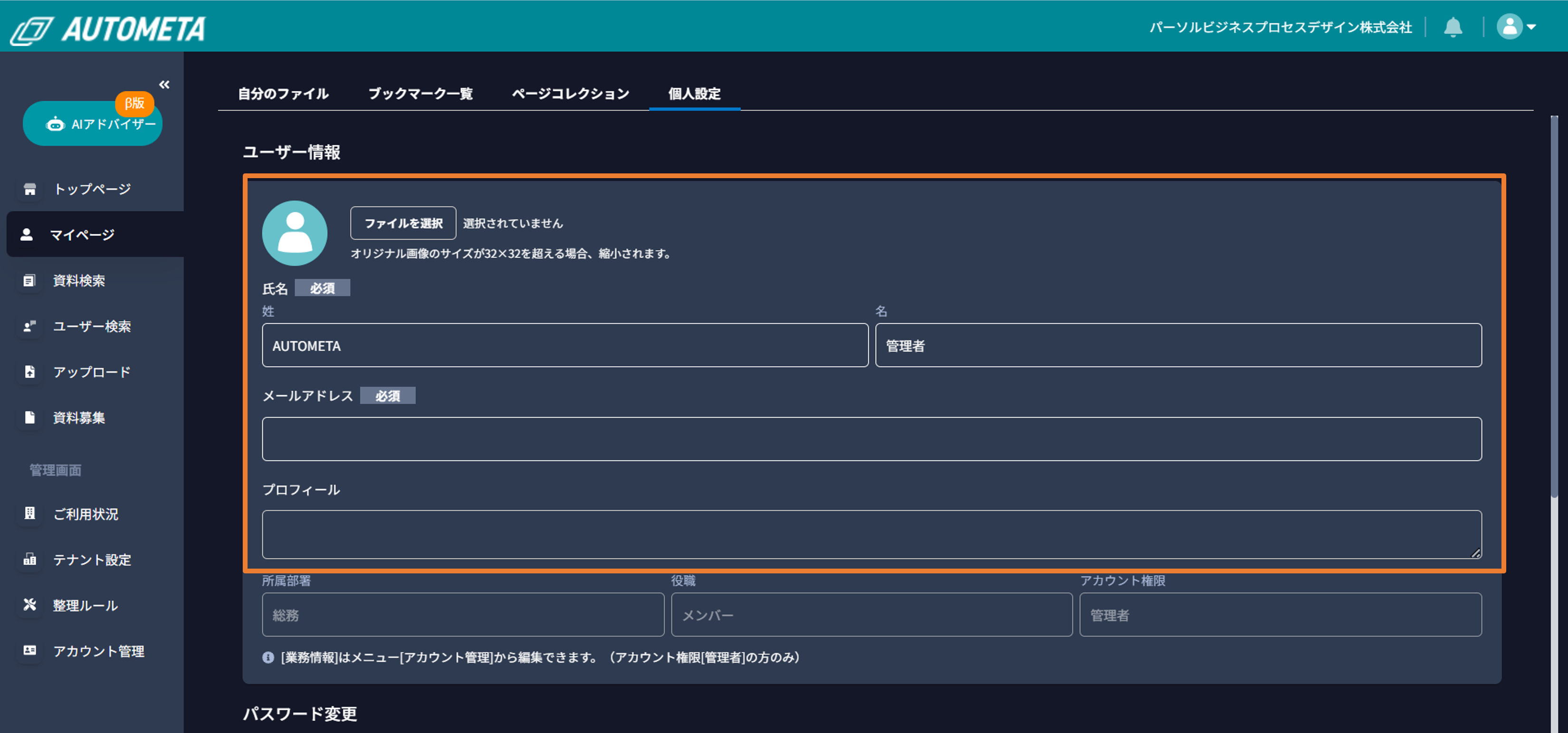Switch to the 自分のファイル tab
1568x733 pixels.
283,94
